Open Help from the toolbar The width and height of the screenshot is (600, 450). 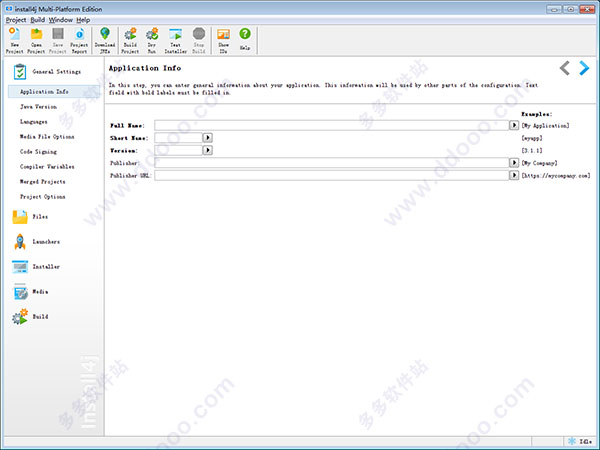pos(245,39)
